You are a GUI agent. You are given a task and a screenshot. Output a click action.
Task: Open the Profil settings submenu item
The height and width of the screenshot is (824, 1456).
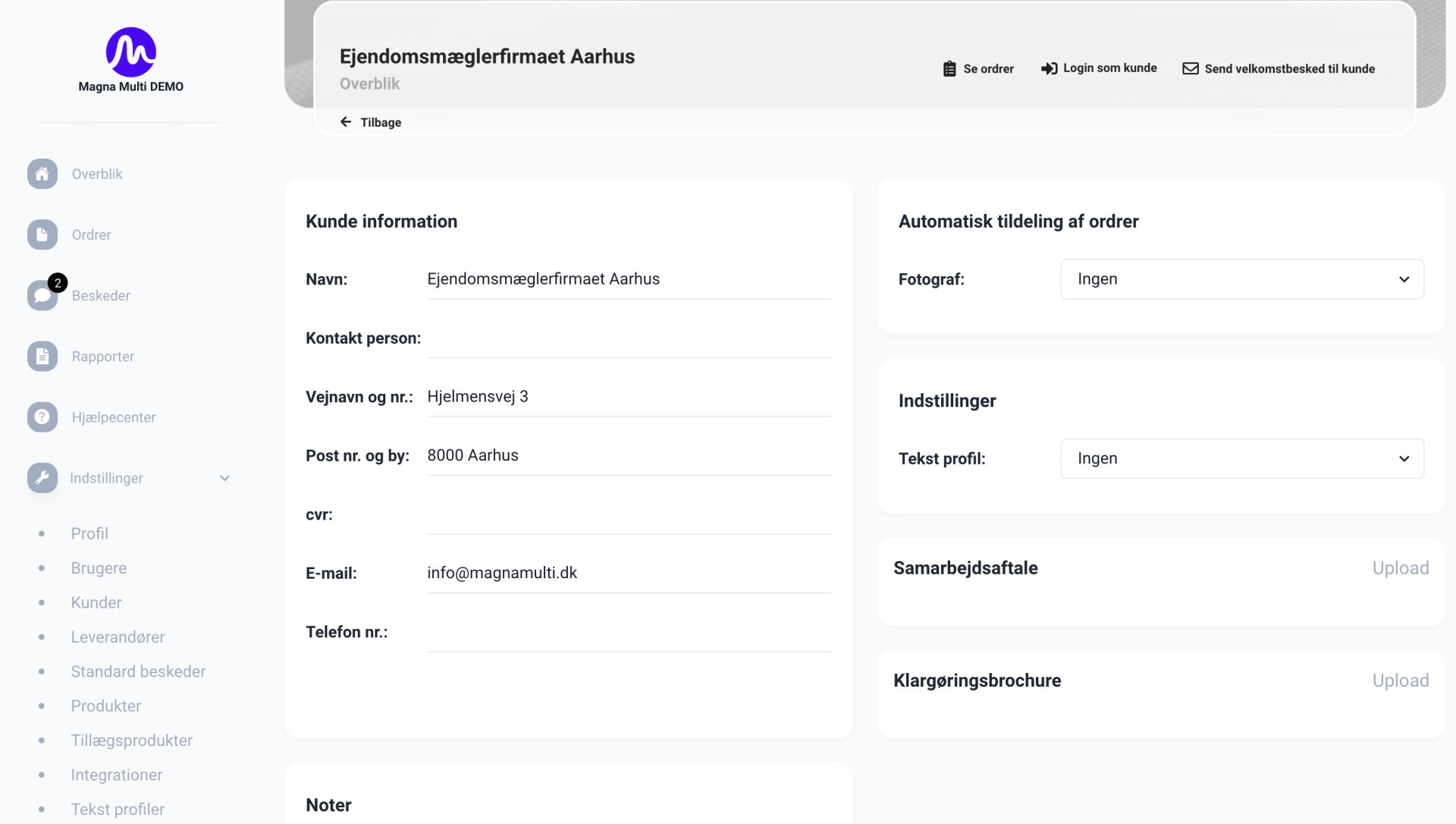point(89,533)
